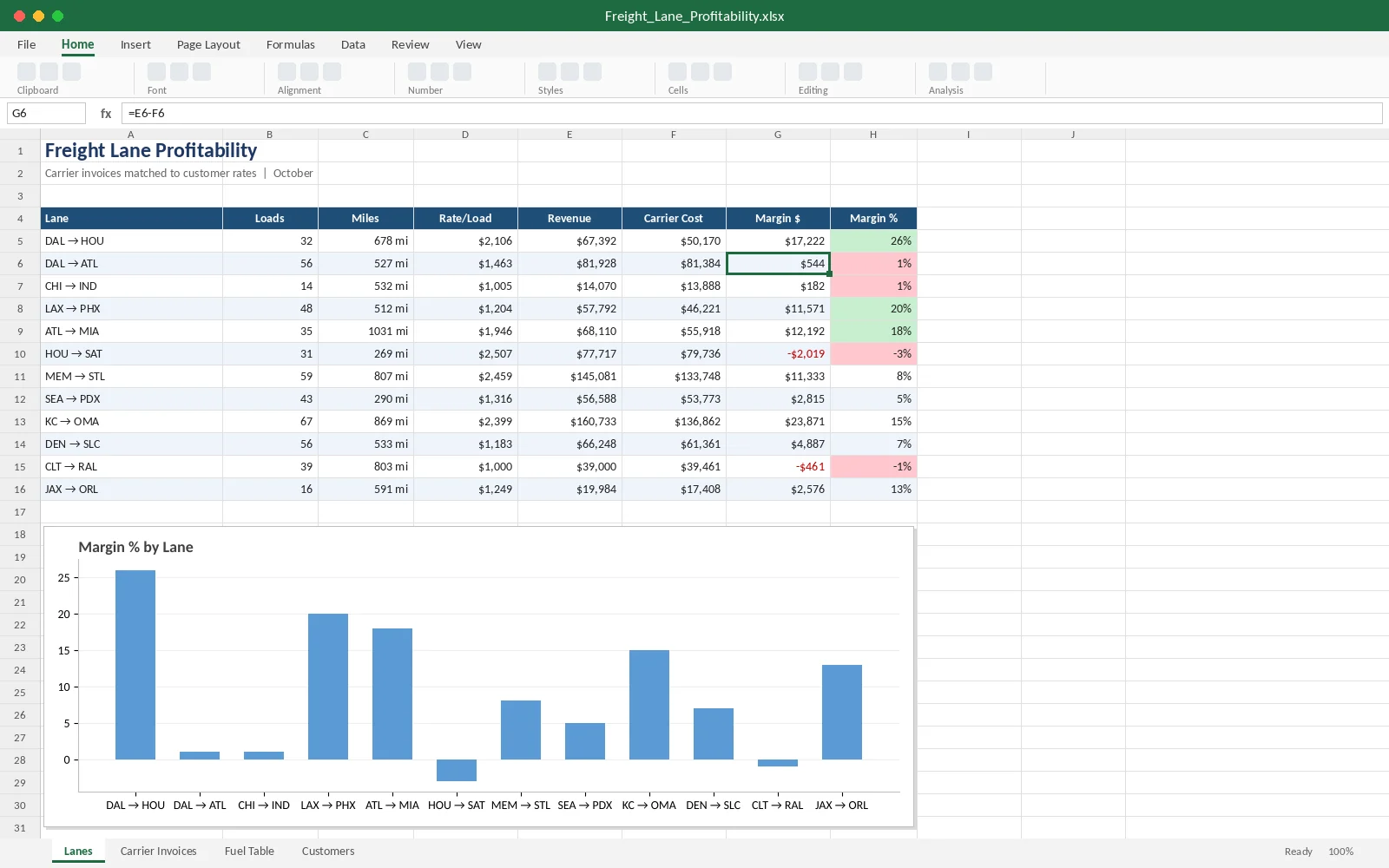Select the Formulas ribbon tab
This screenshot has width=1389, height=868.
[291, 44]
